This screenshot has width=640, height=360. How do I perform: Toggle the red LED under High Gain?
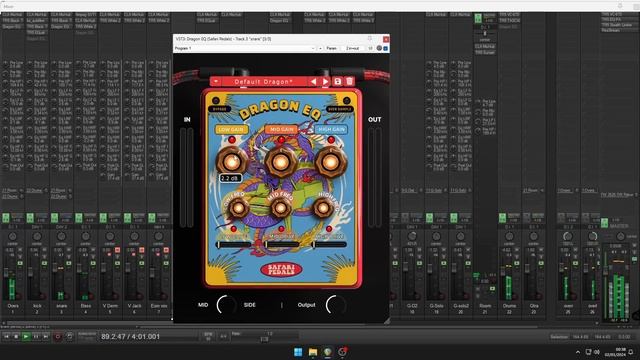331,140
